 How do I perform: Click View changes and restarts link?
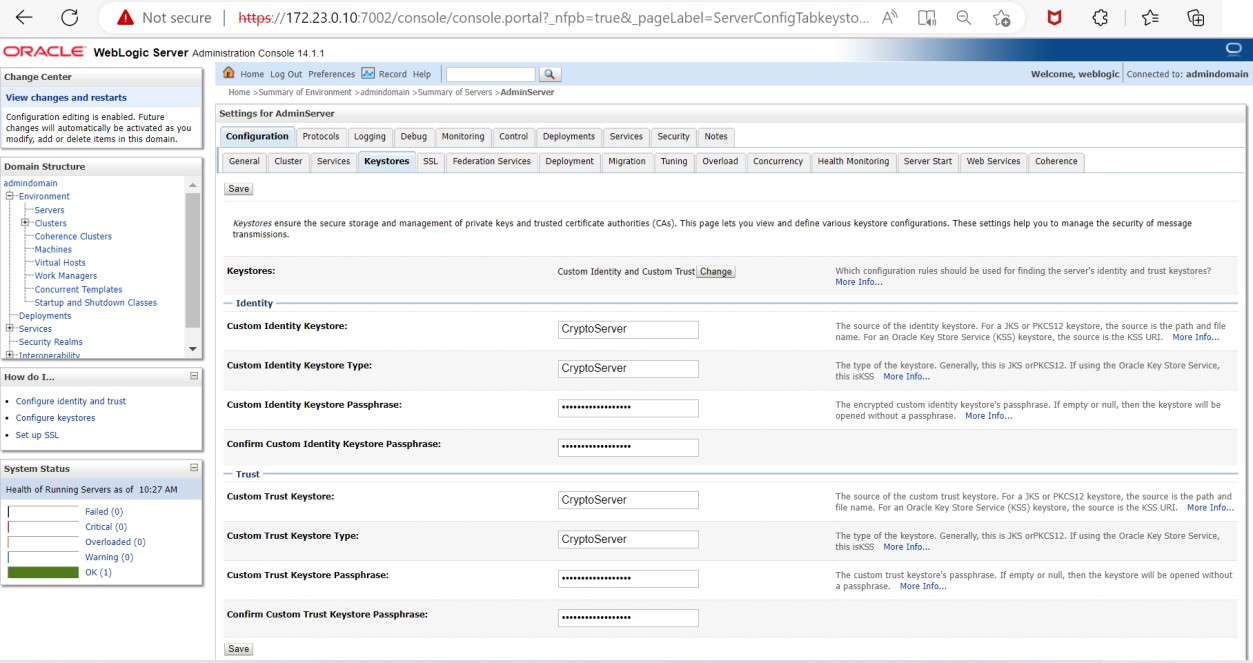66,98
